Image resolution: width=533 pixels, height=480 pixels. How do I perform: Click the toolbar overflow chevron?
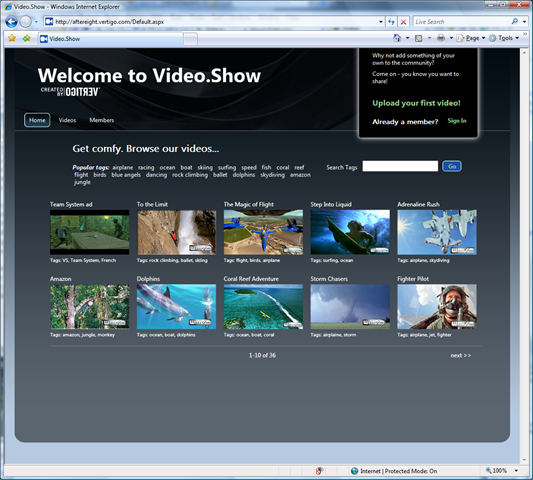(x=525, y=34)
